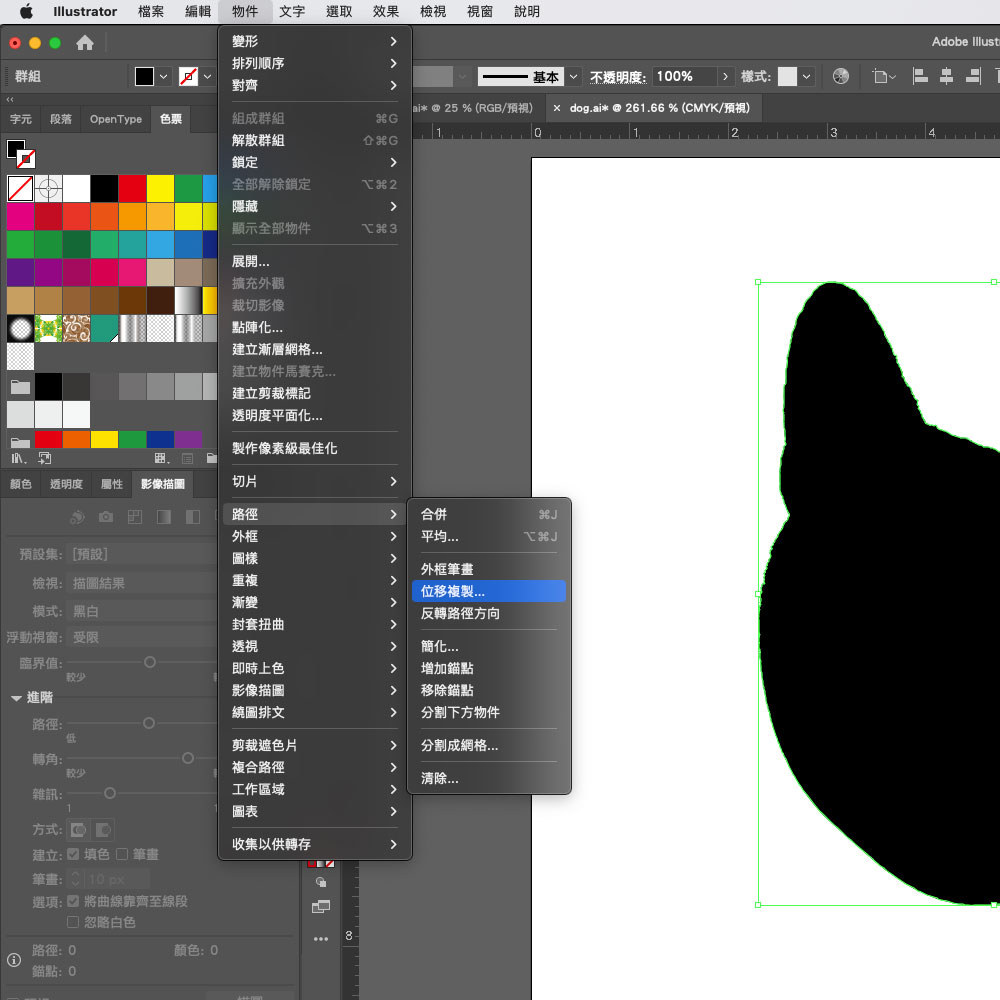Select the red swatch in the top row

pos(133,188)
